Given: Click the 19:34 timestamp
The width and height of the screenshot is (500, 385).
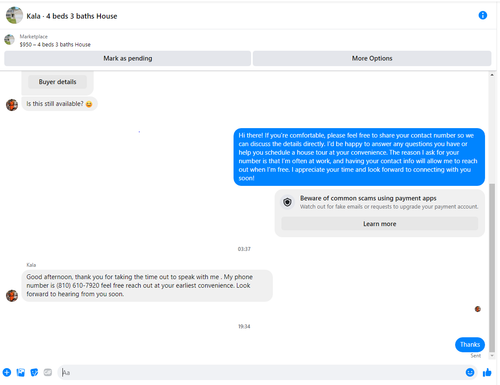Looking at the screenshot, I should click(x=244, y=326).
